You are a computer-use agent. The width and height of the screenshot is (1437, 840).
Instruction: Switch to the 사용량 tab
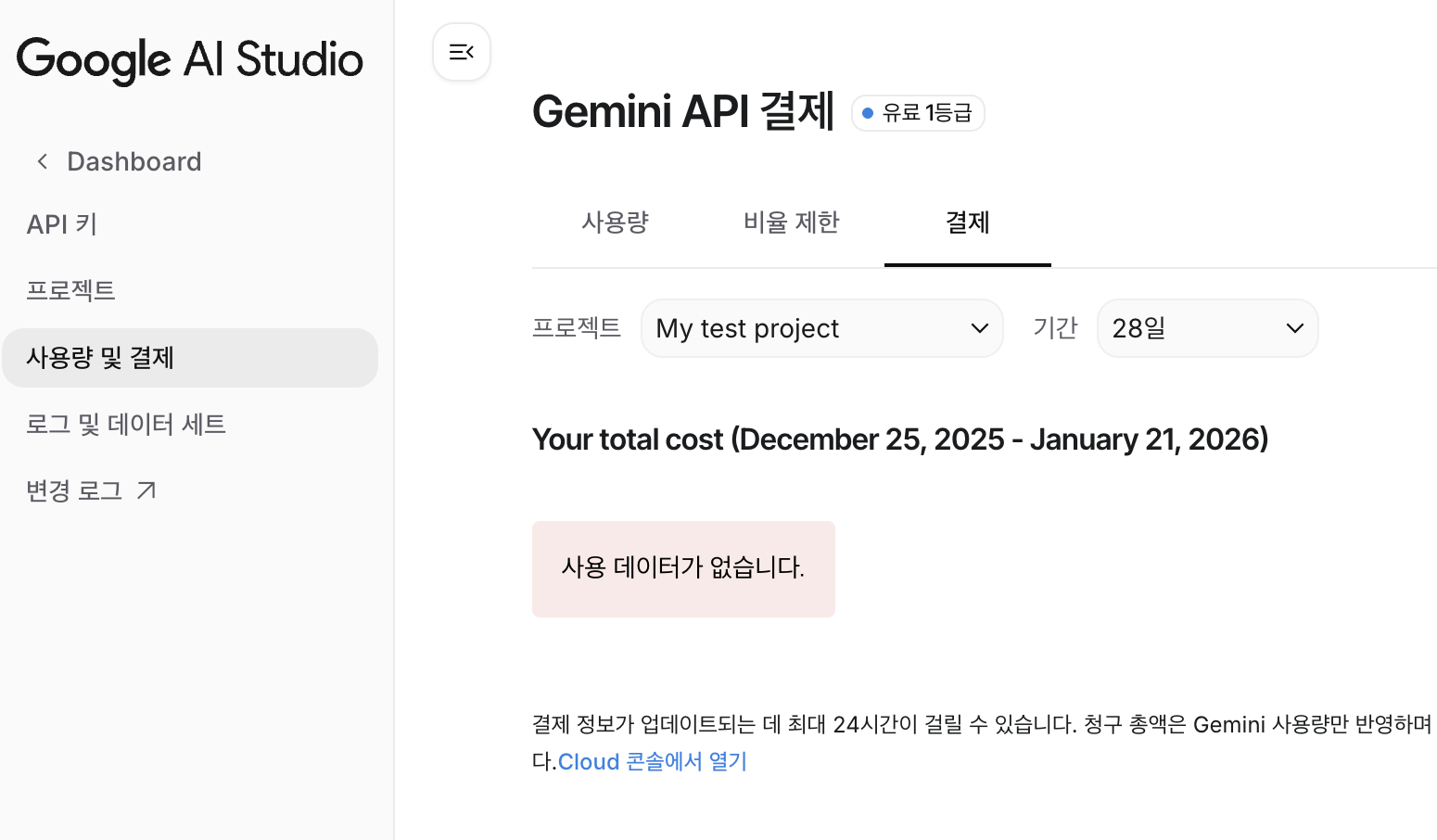[615, 223]
